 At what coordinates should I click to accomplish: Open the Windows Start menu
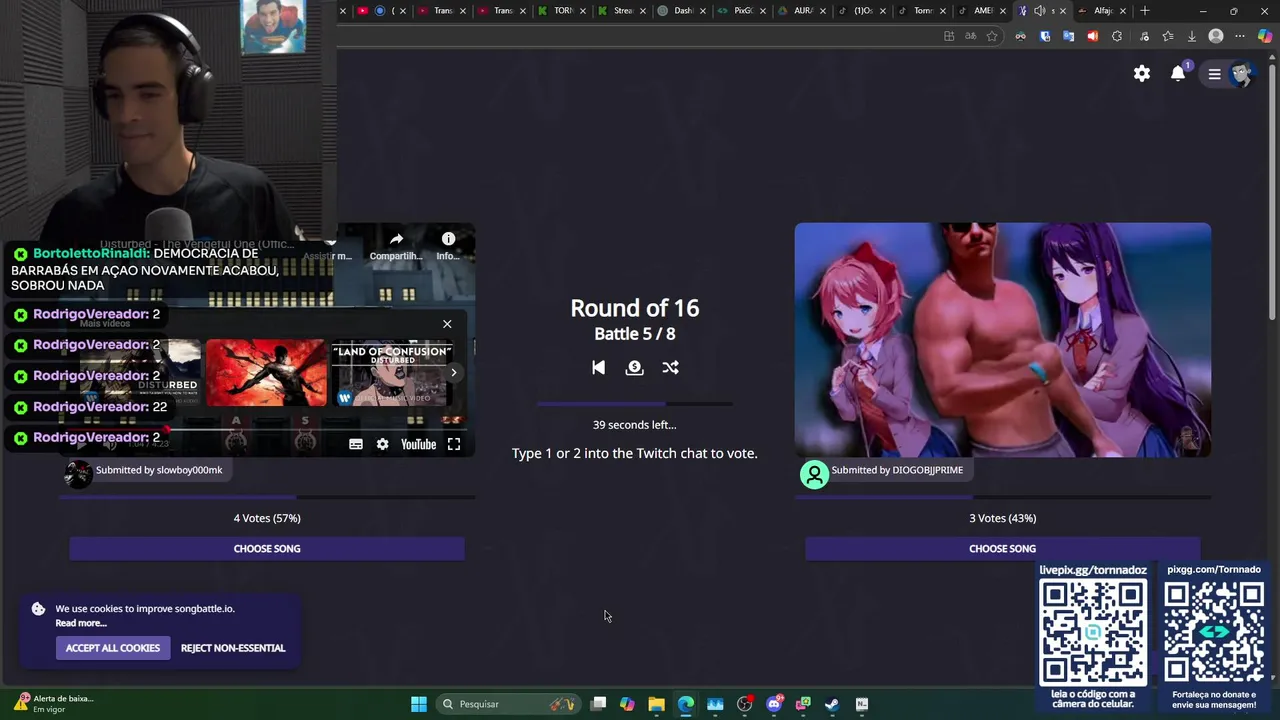(x=419, y=704)
